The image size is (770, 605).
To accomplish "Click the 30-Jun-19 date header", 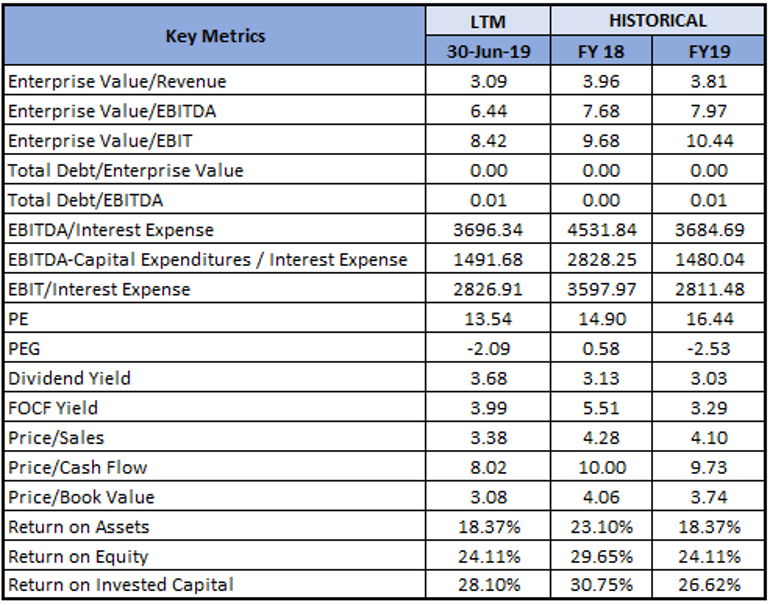I will 488,51.
